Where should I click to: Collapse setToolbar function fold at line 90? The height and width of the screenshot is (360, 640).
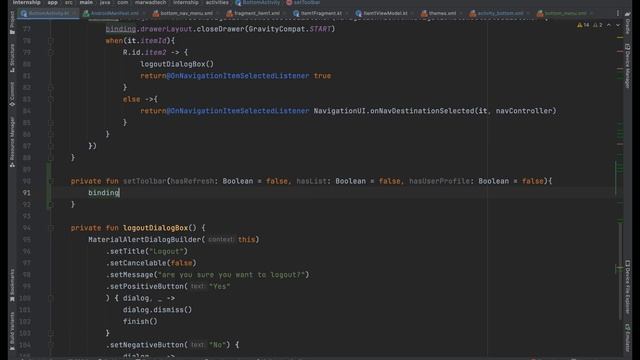click(x=51, y=181)
